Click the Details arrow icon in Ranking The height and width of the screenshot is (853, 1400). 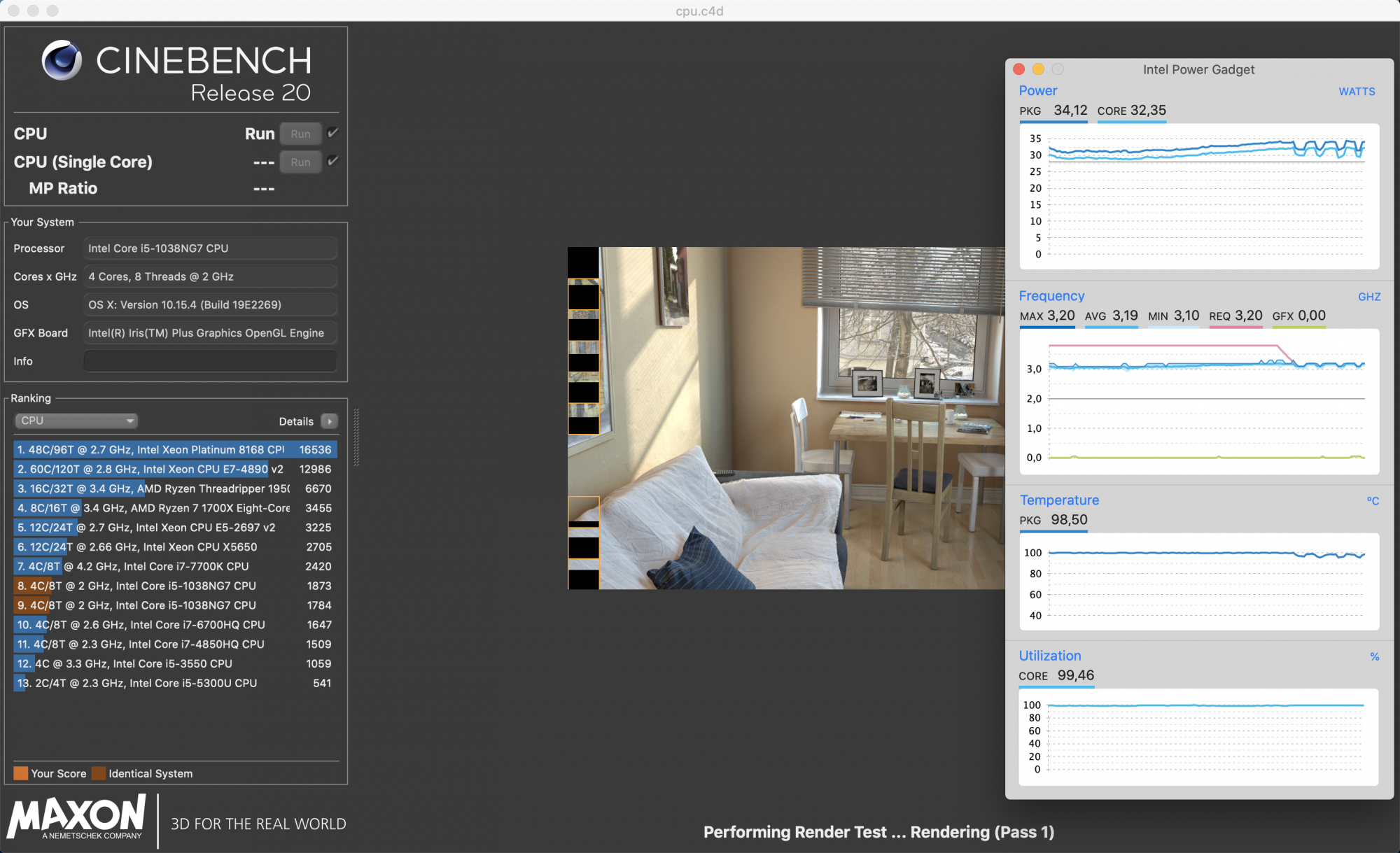329,421
